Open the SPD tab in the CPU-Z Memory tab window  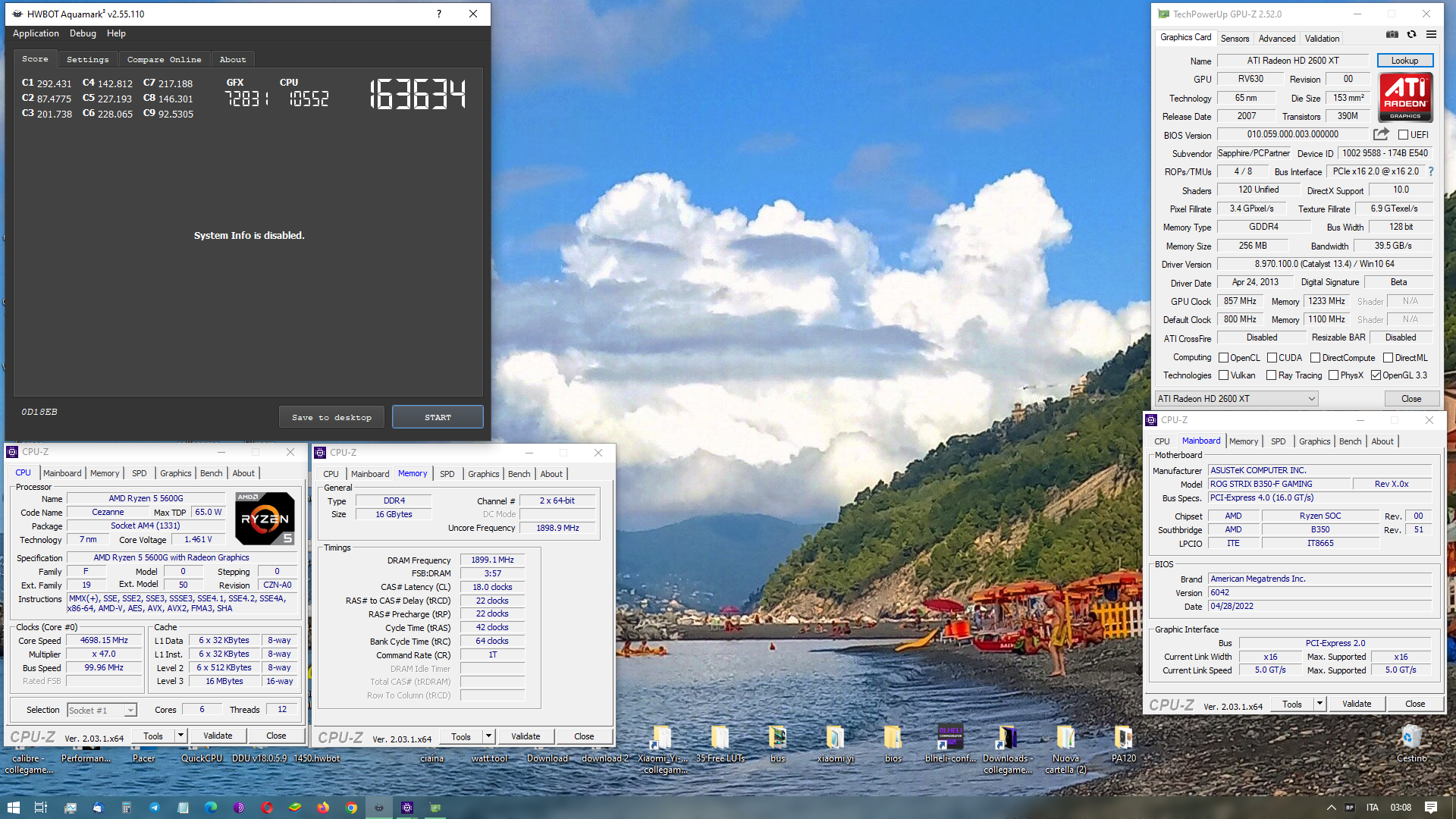point(447,474)
